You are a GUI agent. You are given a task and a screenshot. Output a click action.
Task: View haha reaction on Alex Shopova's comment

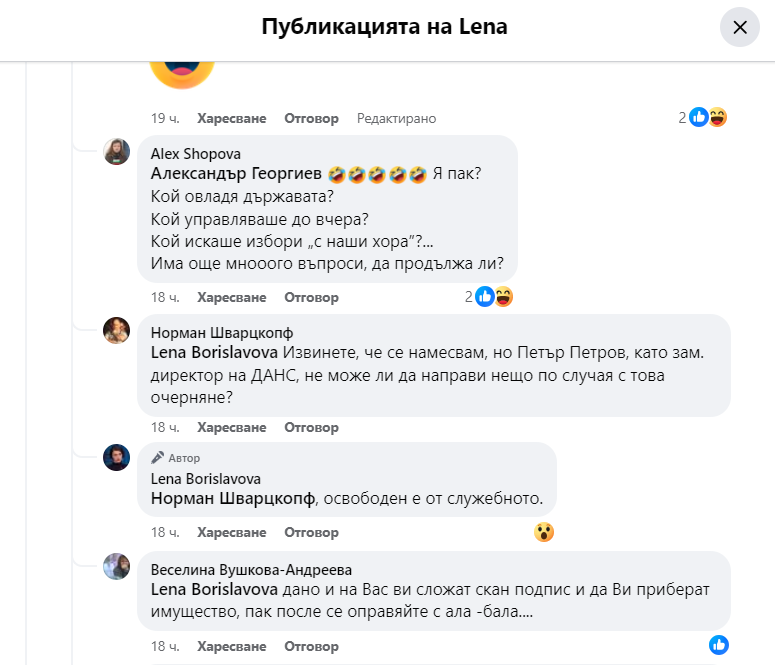pyautogui.click(x=503, y=297)
